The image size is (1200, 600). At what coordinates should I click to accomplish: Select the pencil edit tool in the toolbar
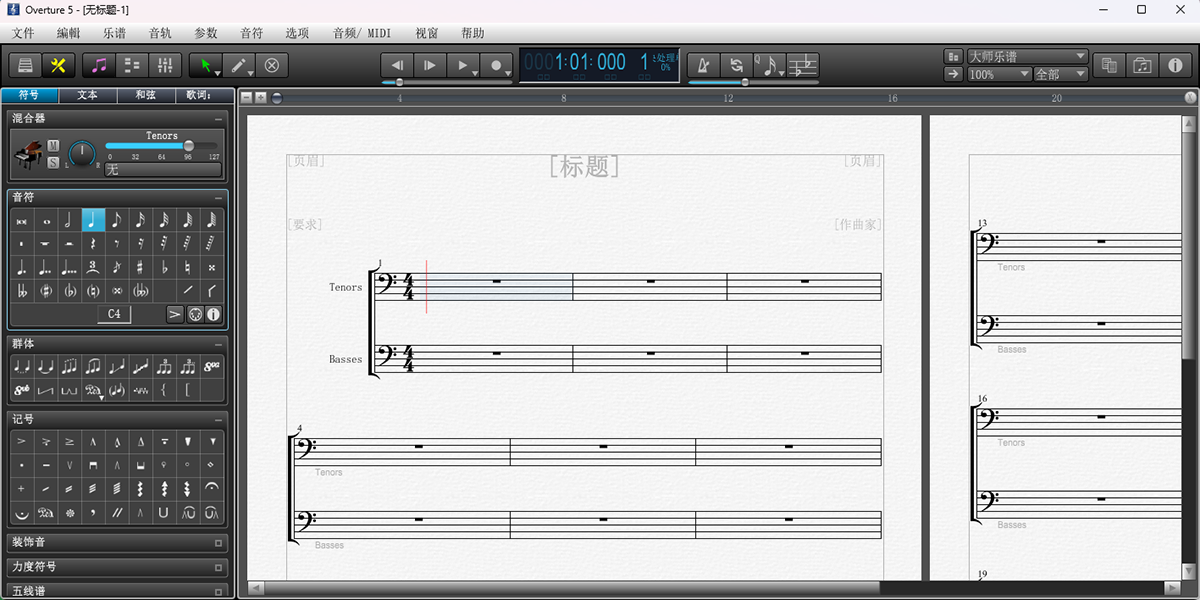click(240, 65)
